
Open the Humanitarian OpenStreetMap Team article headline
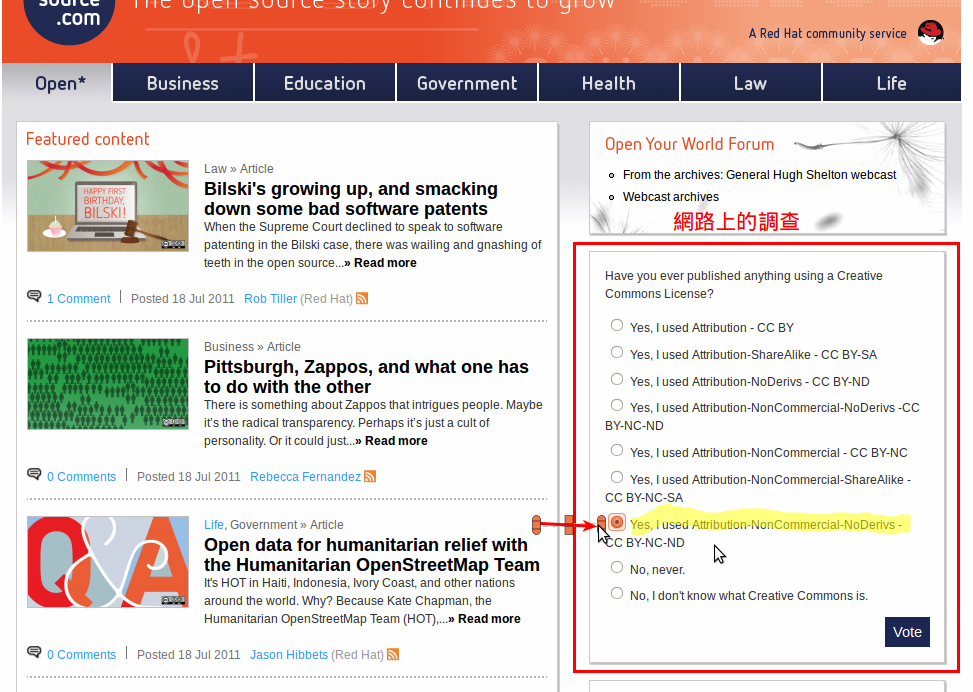[x=372, y=555]
